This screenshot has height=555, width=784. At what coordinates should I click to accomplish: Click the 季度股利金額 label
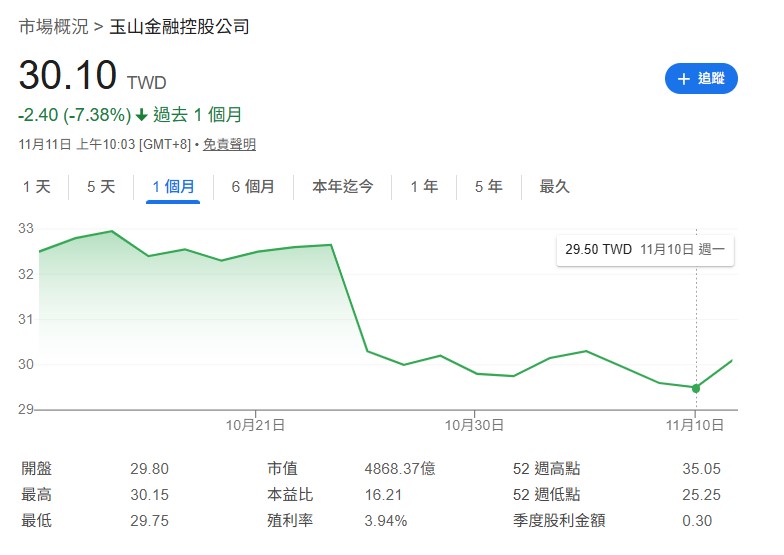(560, 521)
